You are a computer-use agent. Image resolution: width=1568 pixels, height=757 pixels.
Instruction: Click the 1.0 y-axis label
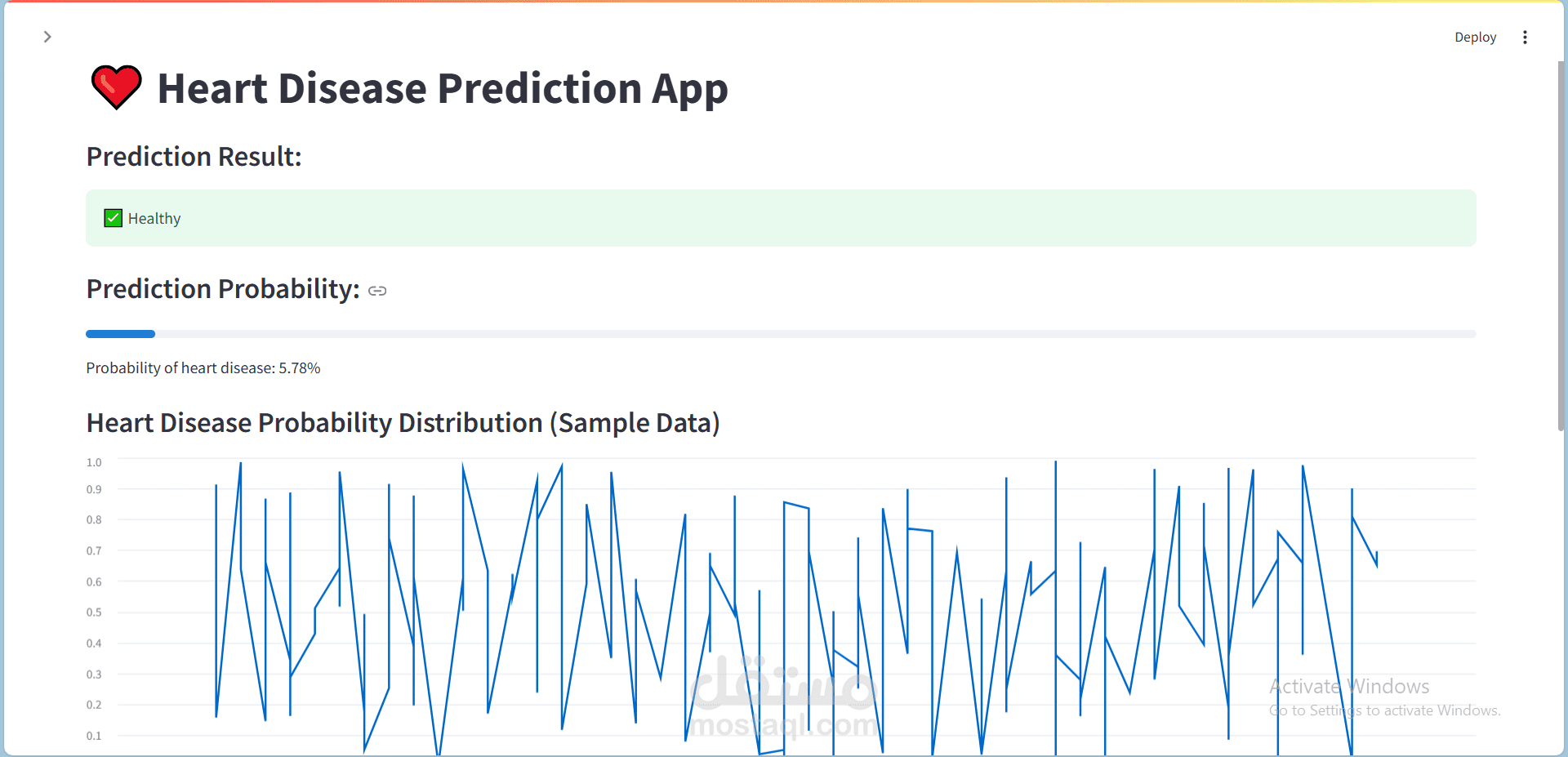pyautogui.click(x=94, y=462)
